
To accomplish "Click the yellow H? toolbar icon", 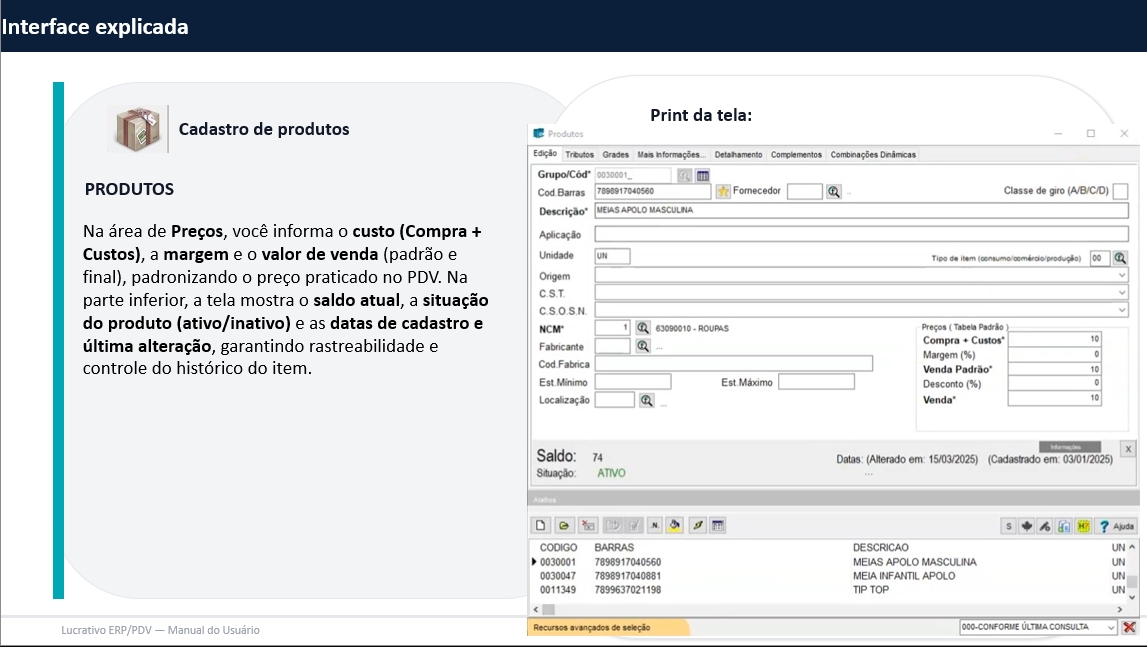I will point(1083,526).
